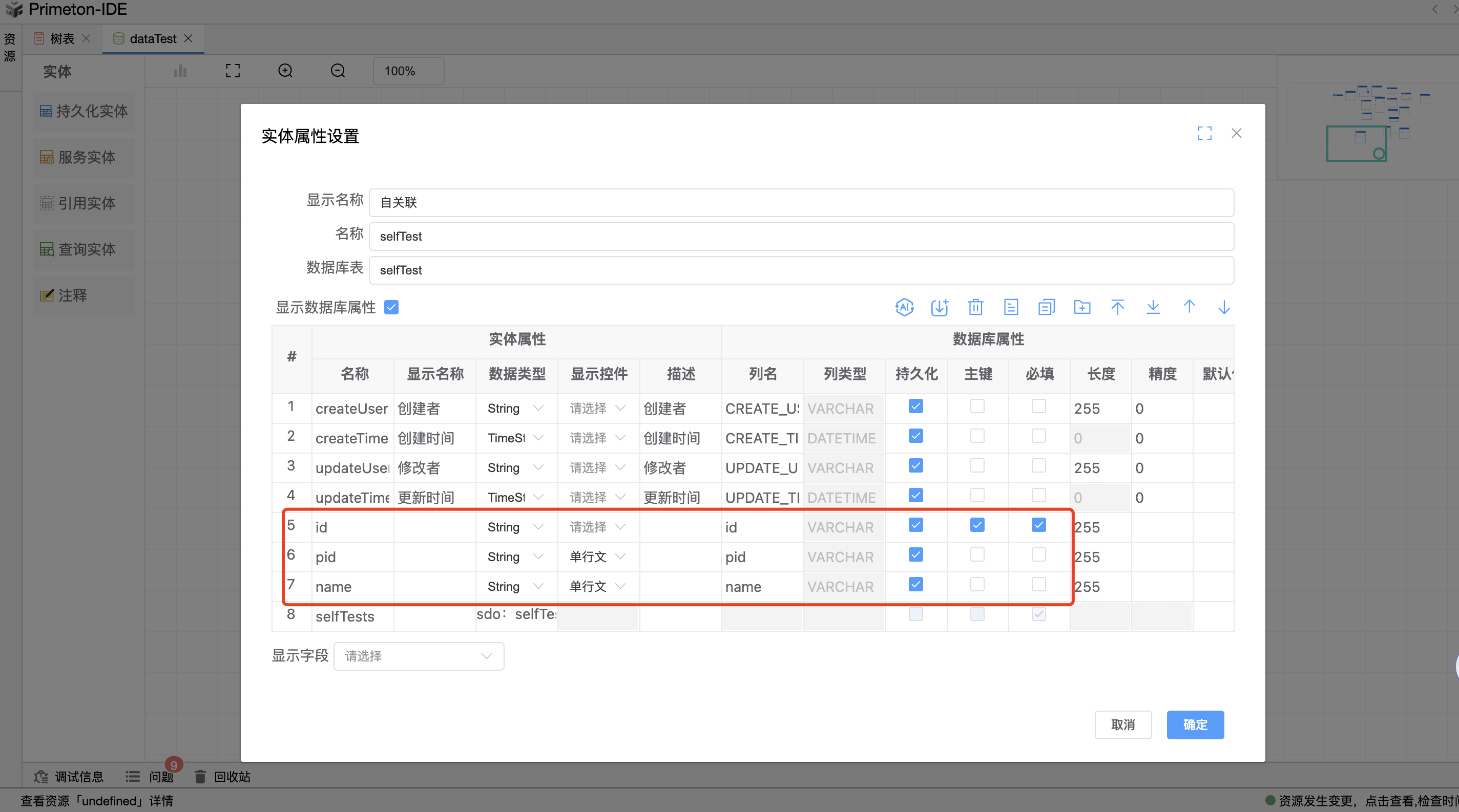Image resolution: width=1459 pixels, height=812 pixels.
Task: Click the move to top arrow icon
Action: click(1117, 307)
